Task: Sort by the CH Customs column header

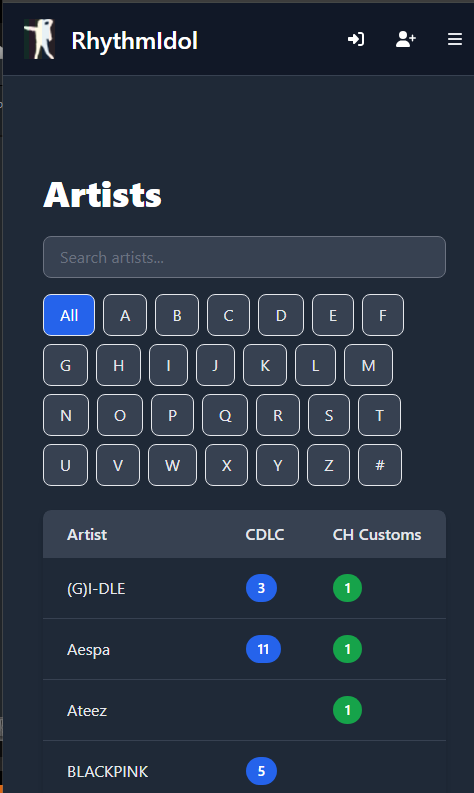Action: pos(377,535)
